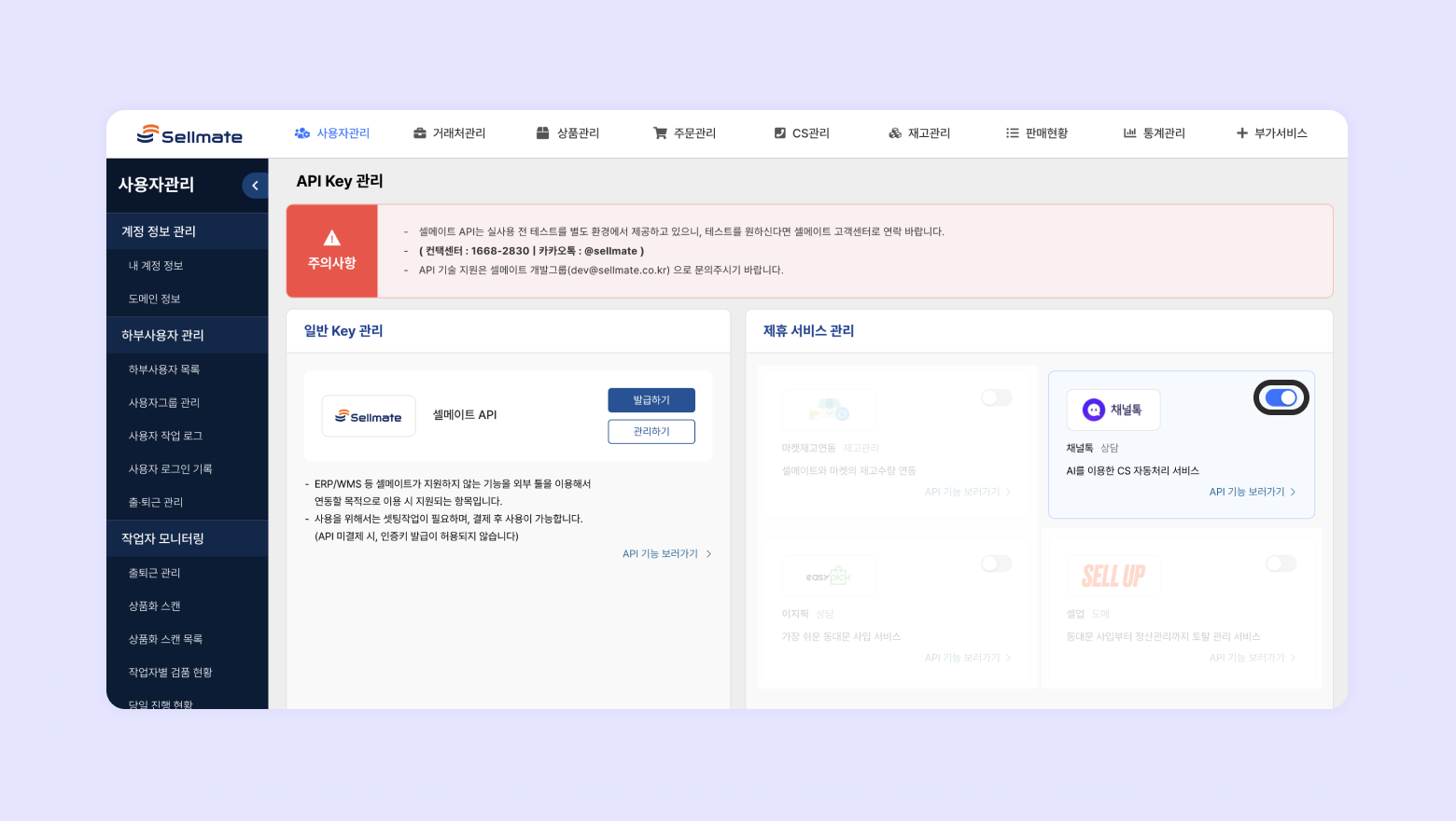This screenshot has height=821, width=1456.
Task: Click the 주문관리 shopping cart icon
Action: pyautogui.click(x=660, y=133)
